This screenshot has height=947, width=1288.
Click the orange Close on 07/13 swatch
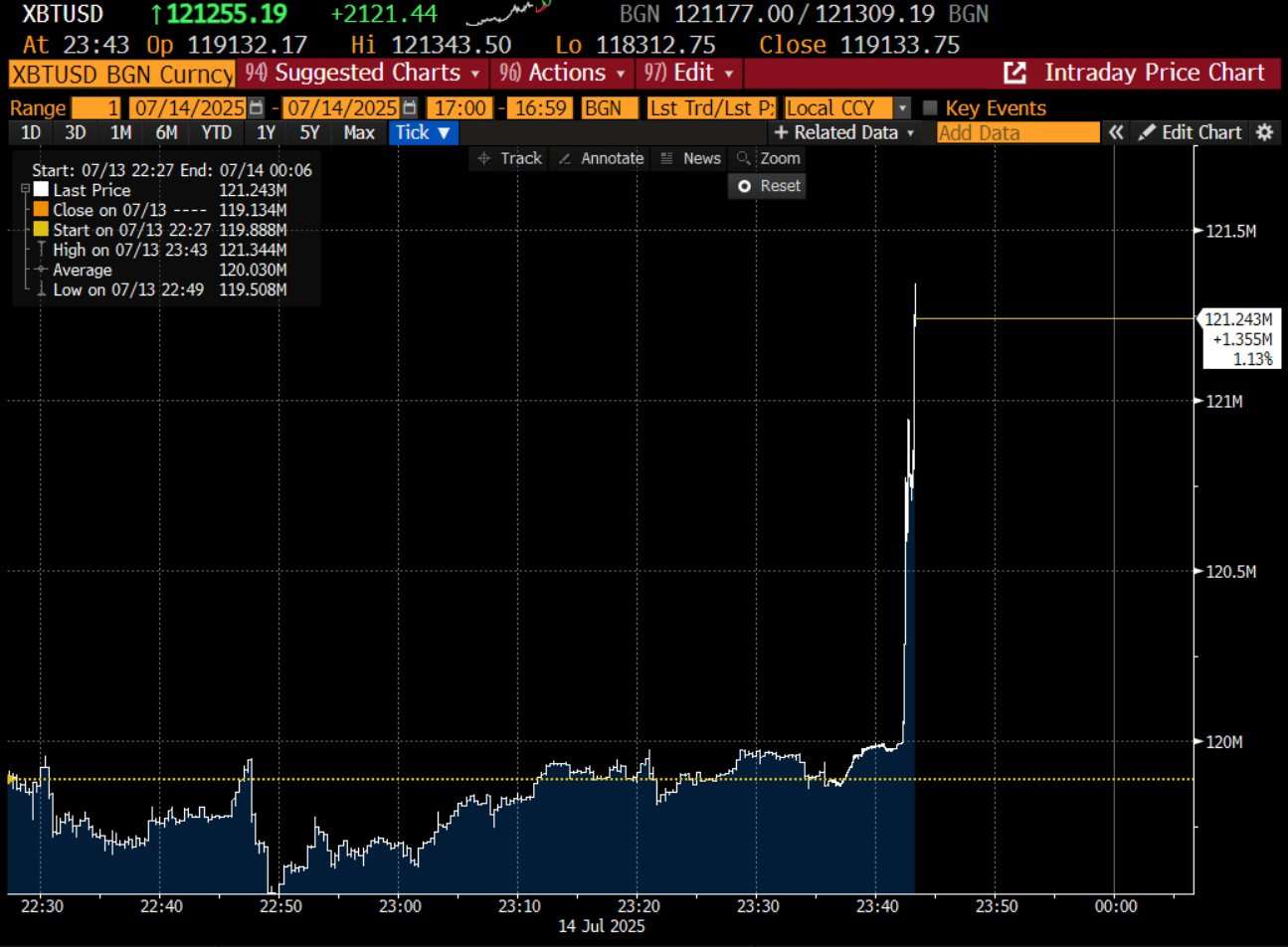41,210
